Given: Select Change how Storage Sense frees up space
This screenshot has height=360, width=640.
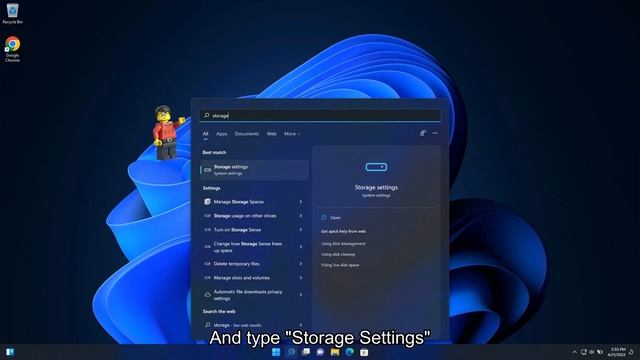Looking at the screenshot, I should [x=248, y=247].
